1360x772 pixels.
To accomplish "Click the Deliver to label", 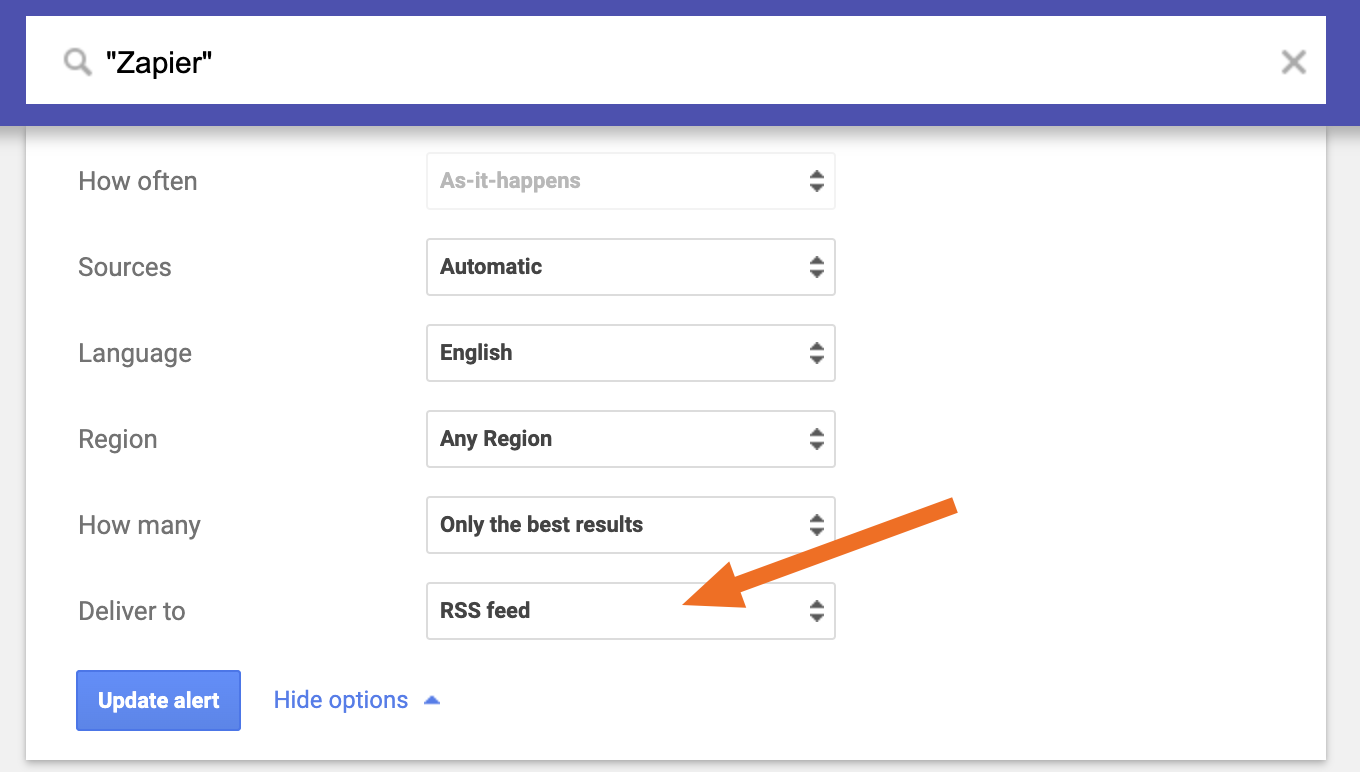I will [132, 611].
